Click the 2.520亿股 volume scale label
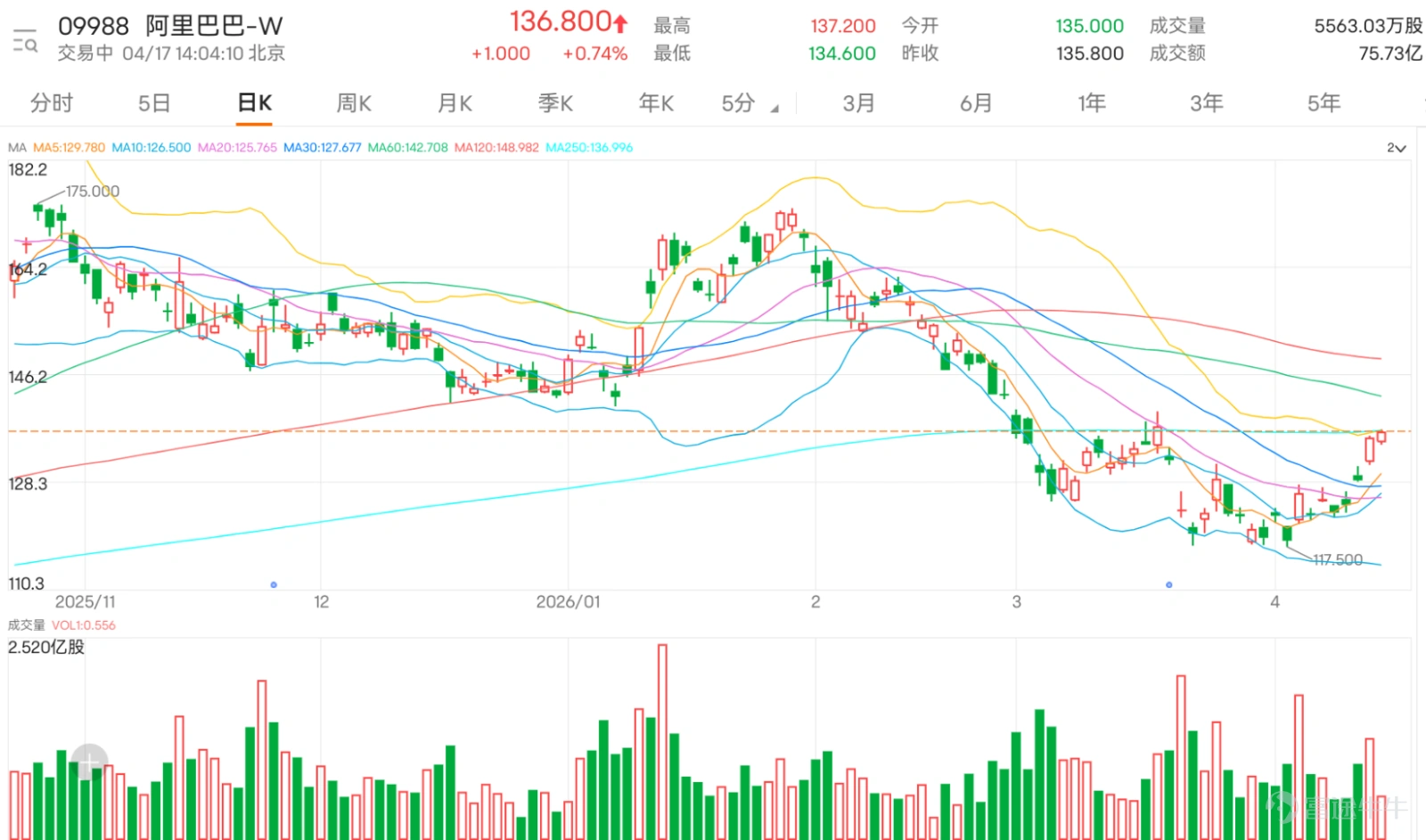Image resolution: width=1426 pixels, height=840 pixels. coord(46,648)
